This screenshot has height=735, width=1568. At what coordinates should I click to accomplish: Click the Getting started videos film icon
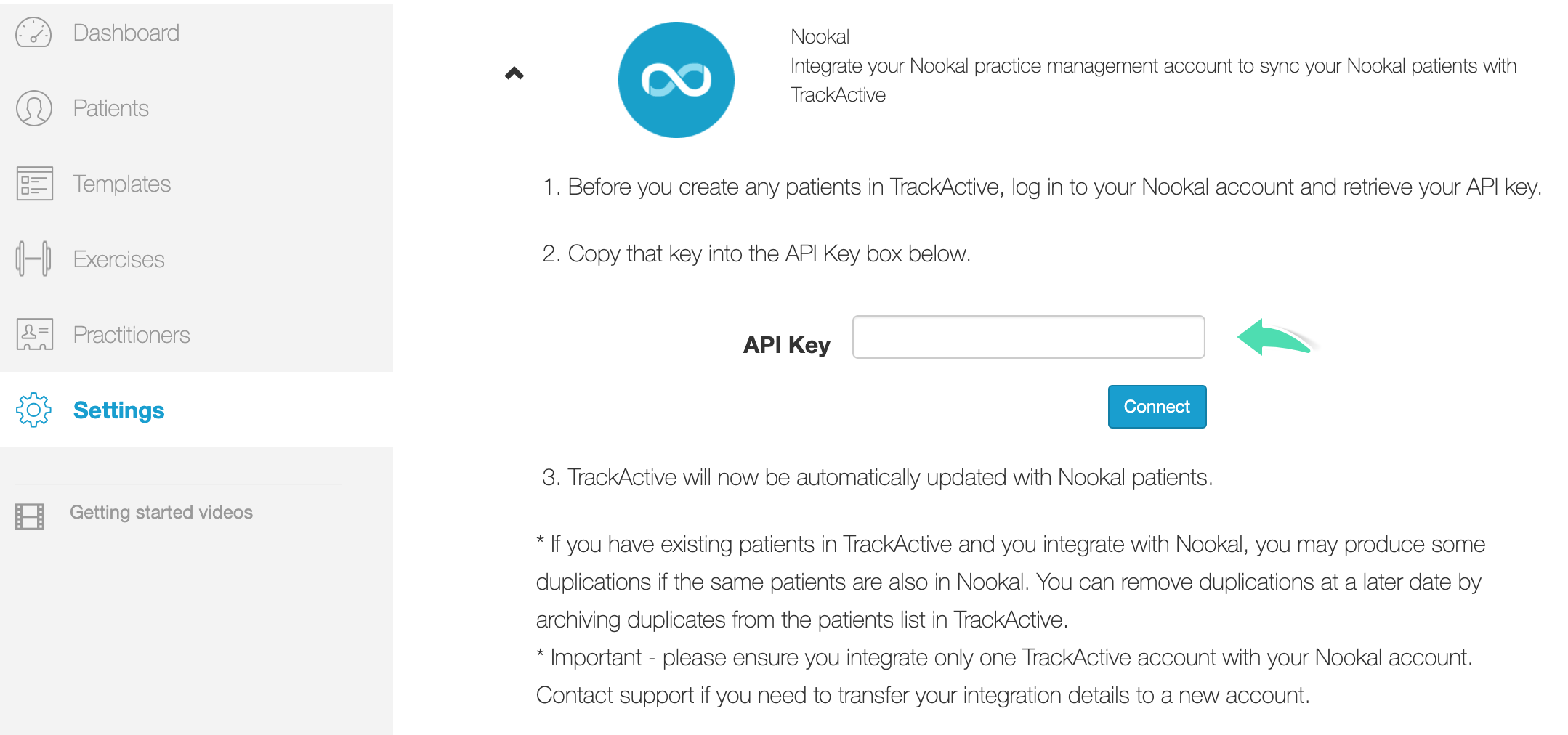[x=30, y=516]
